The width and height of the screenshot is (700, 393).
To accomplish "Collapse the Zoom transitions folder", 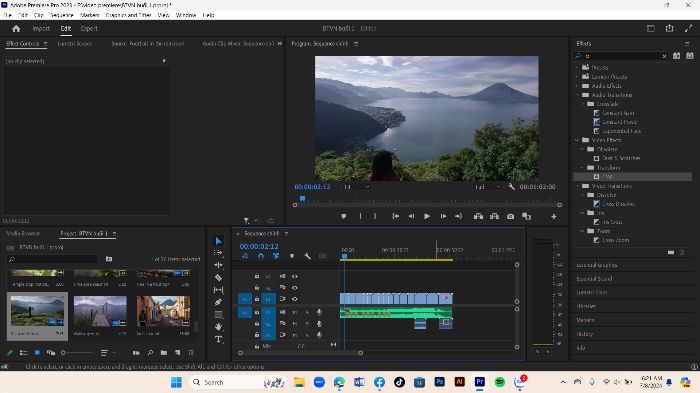I will click(x=582, y=231).
